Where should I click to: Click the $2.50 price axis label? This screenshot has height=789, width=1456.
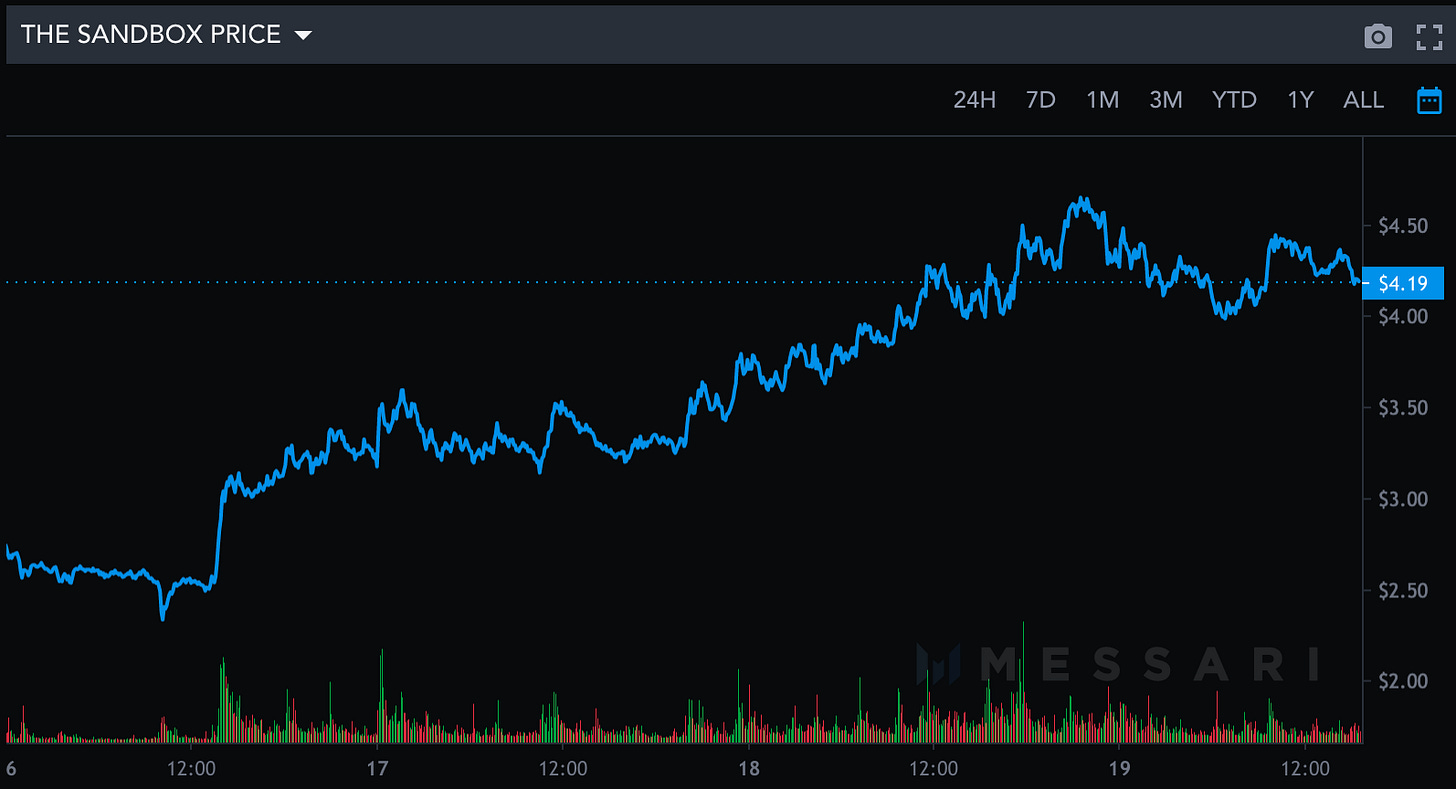tap(1402, 591)
